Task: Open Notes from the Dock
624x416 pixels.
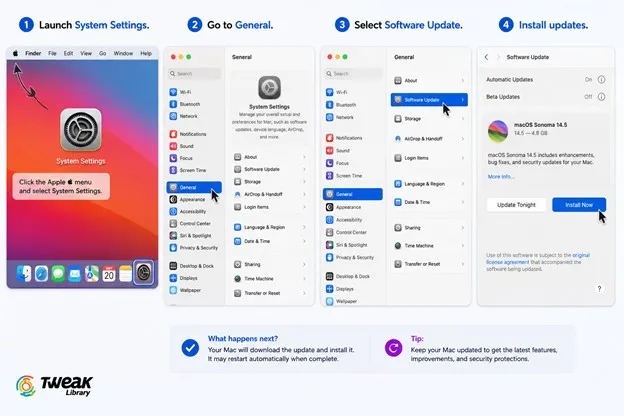Action: [125, 274]
